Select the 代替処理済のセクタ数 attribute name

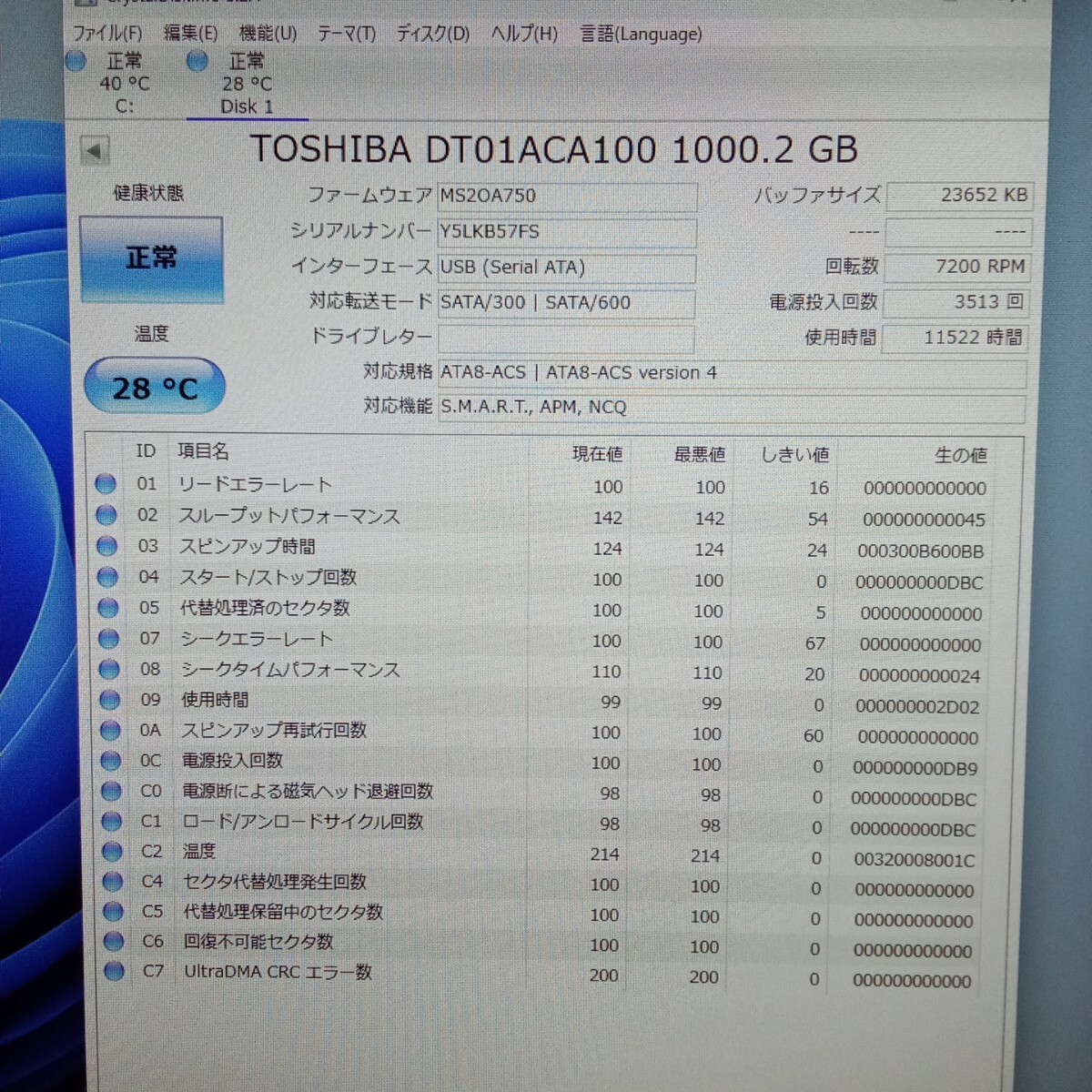pyautogui.click(x=265, y=608)
